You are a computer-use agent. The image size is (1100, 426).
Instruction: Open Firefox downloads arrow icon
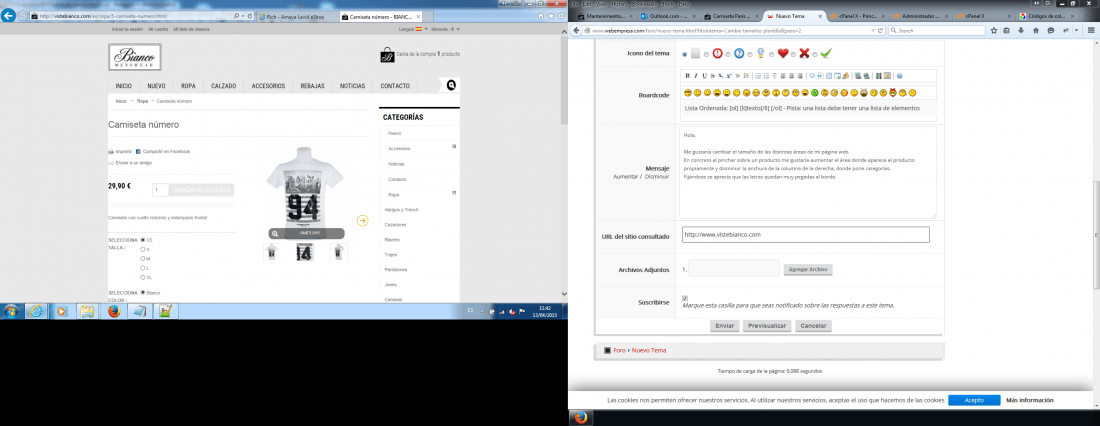[x=1021, y=31]
